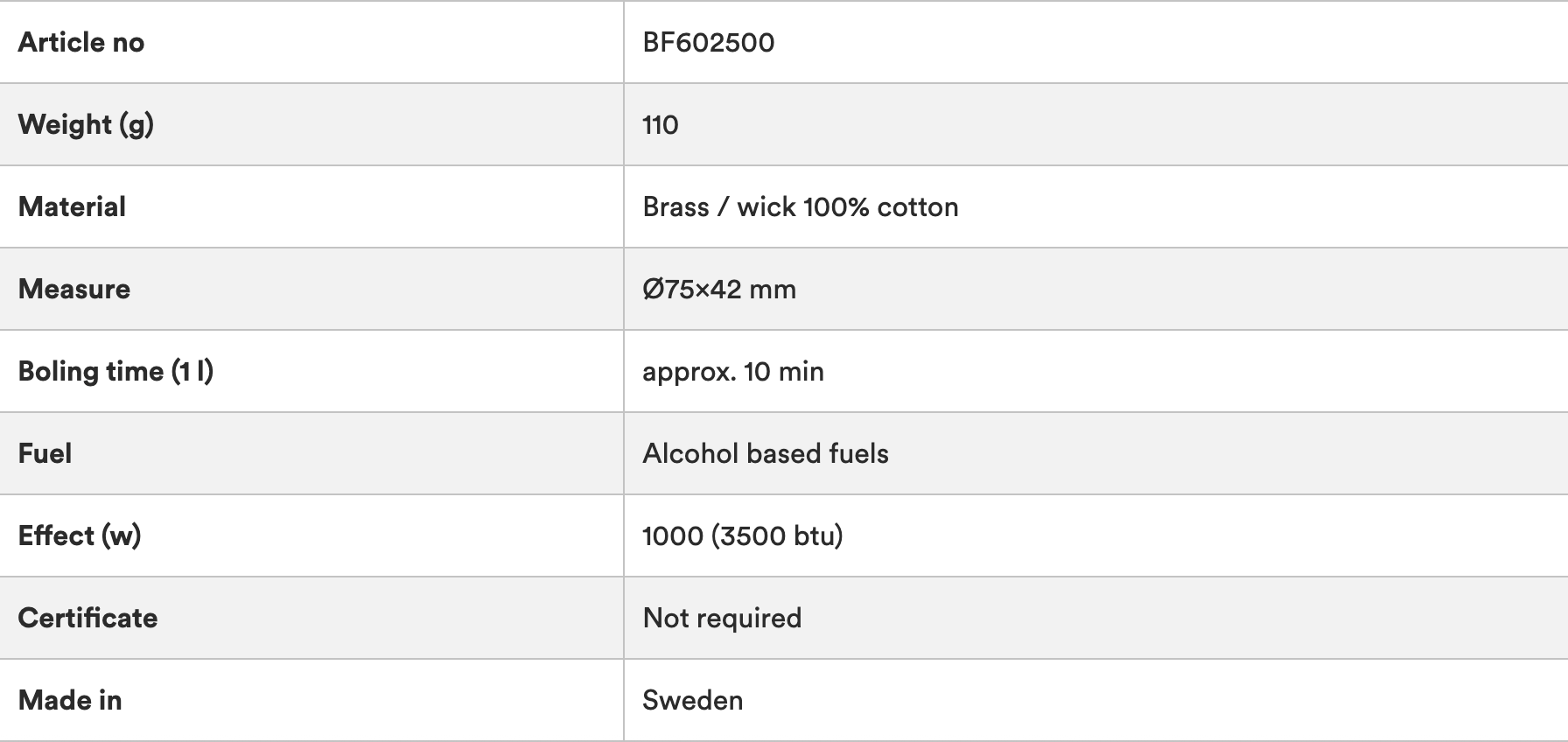The image size is (1568, 742).
Task: Select the country value "Sweden"
Action: pos(692,700)
